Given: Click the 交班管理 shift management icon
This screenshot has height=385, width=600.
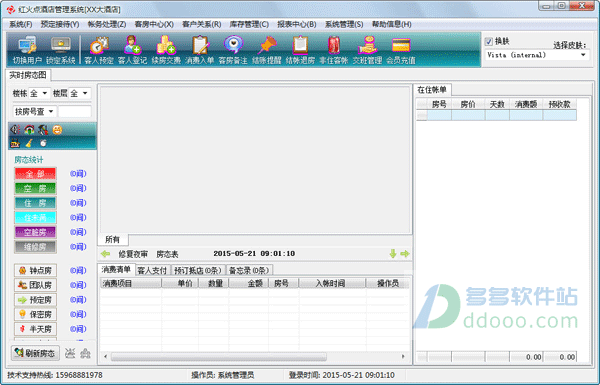Looking at the screenshot, I should click(367, 50).
